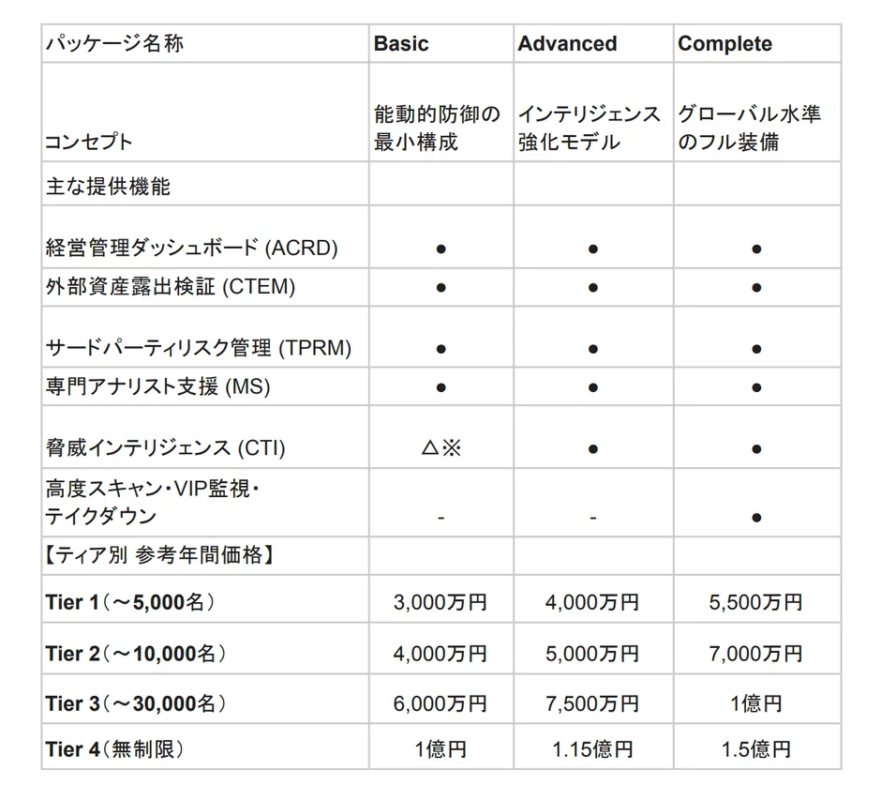This screenshot has height=800, width=881.
Task: Select the Complete column header
Action: (x=726, y=43)
